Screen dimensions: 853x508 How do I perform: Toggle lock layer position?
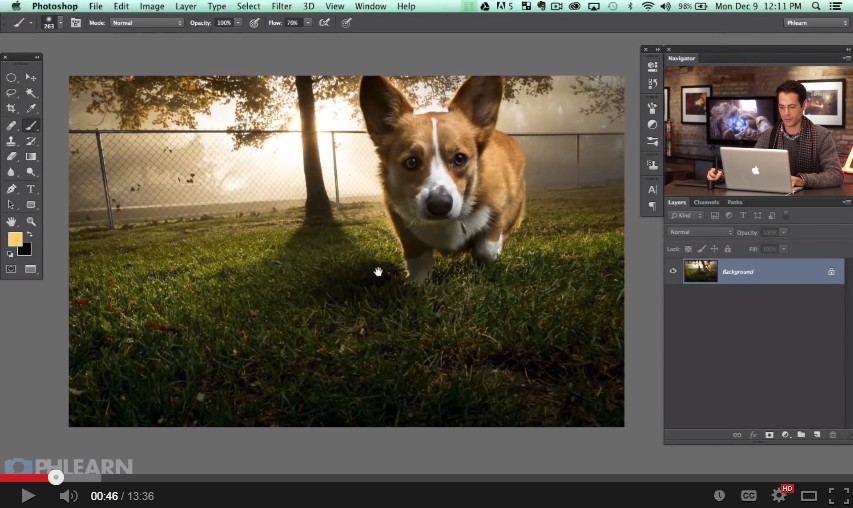point(714,249)
